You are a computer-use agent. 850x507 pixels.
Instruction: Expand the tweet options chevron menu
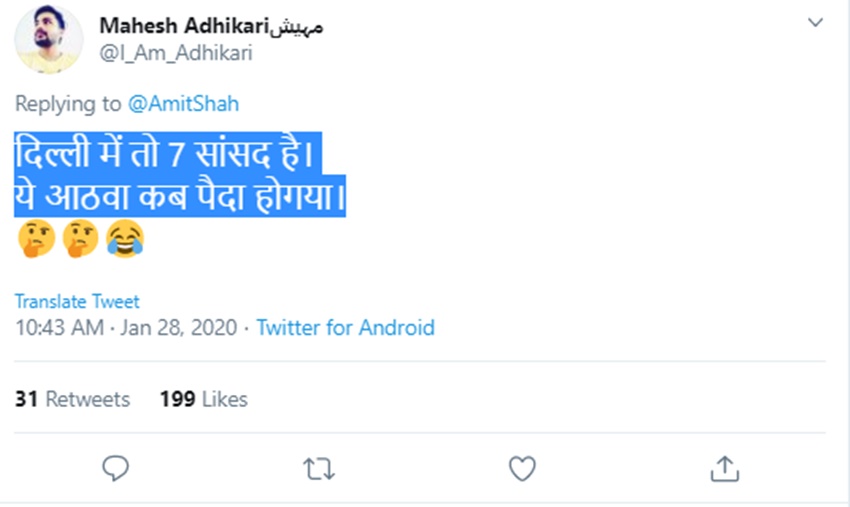[815, 22]
